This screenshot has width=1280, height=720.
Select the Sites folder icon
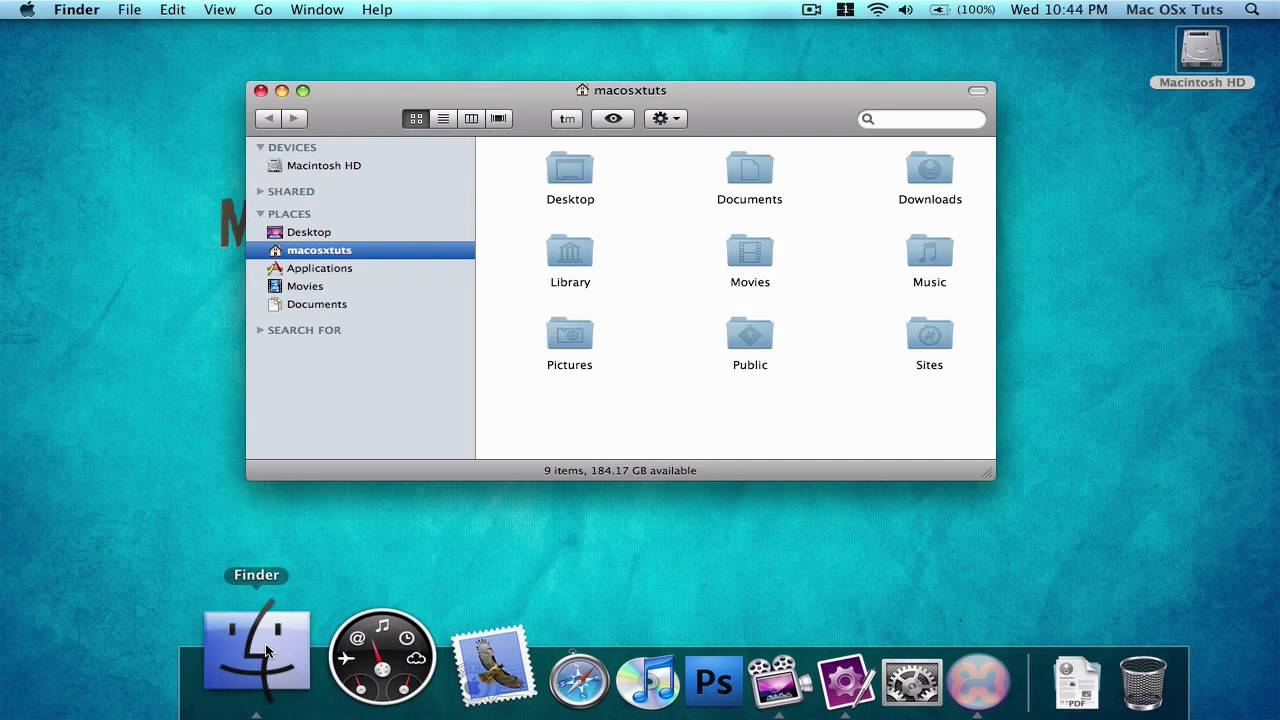[930, 335]
